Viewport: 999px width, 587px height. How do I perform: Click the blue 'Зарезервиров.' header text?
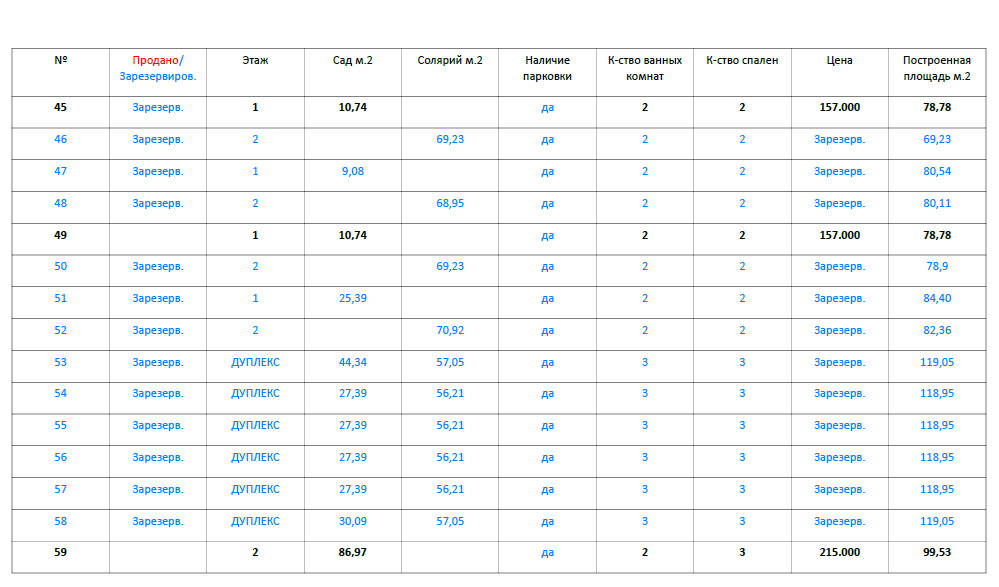[x=158, y=76]
